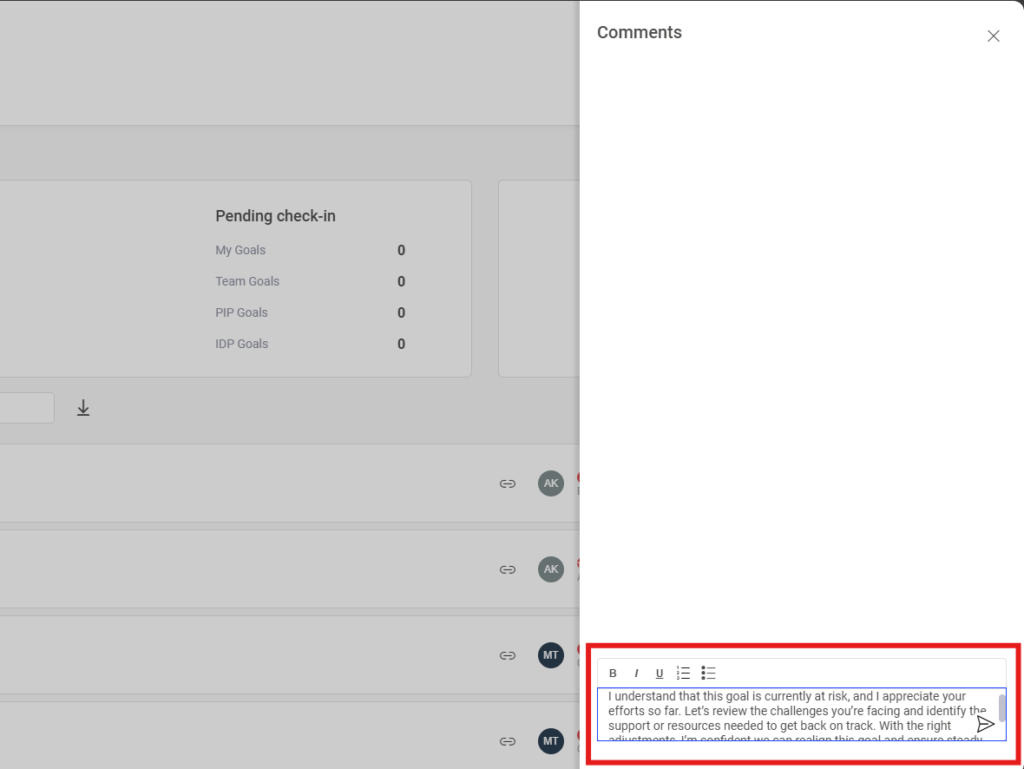The width and height of the screenshot is (1024, 769).
Task: Click the AK avatar in the second goal row
Action: click(x=551, y=569)
